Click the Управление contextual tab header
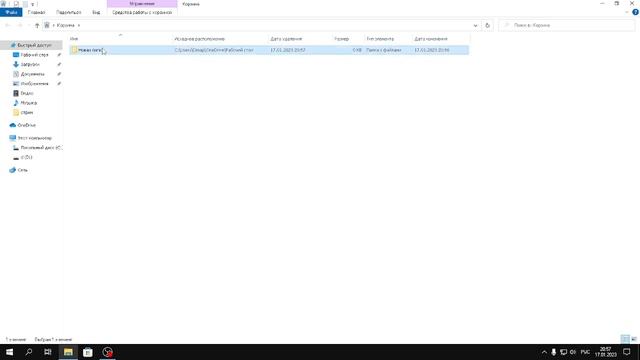 (x=142, y=4)
